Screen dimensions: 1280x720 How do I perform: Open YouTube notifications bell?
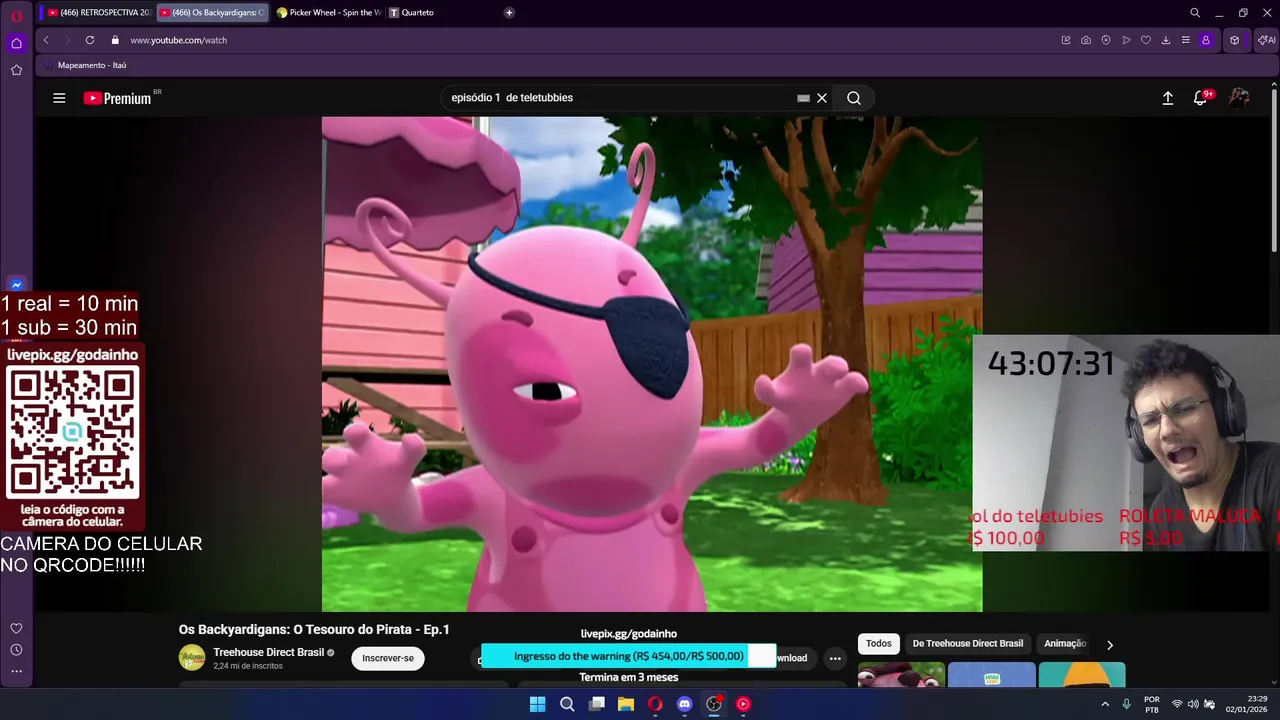point(1201,98)
